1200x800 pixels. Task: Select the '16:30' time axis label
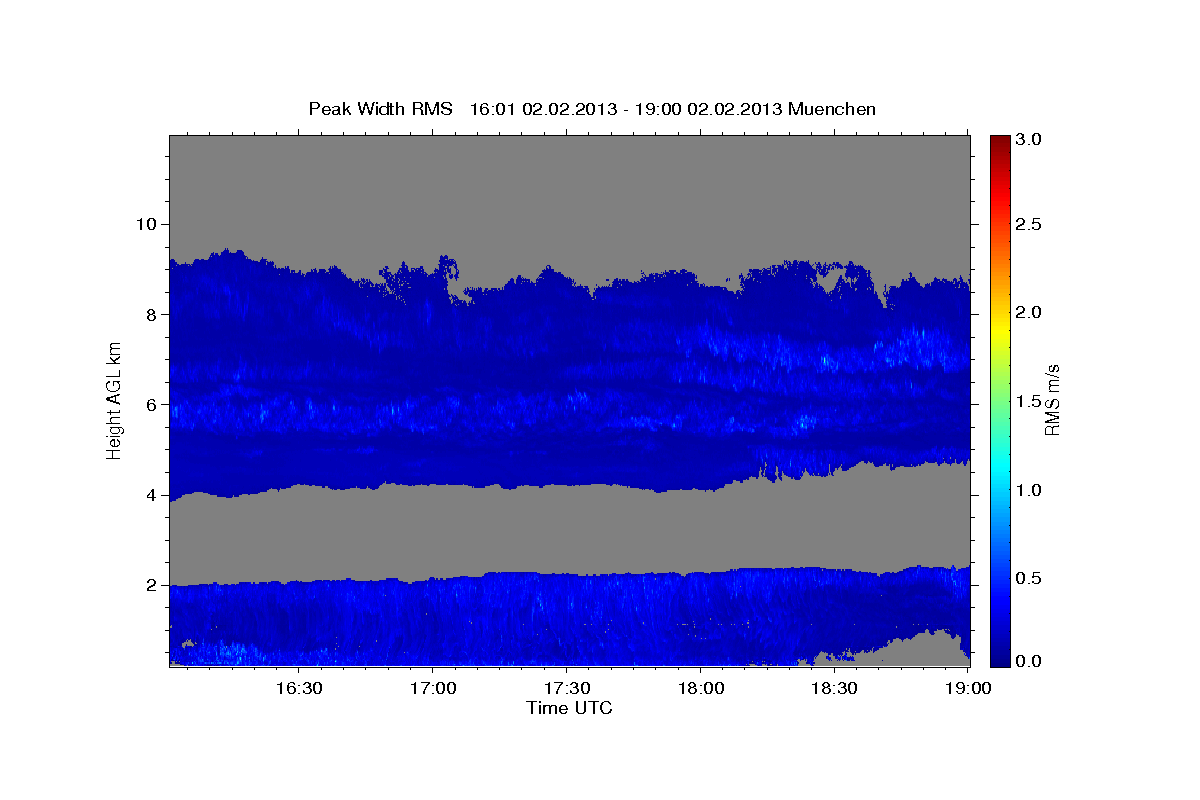(x=298, y=688)
